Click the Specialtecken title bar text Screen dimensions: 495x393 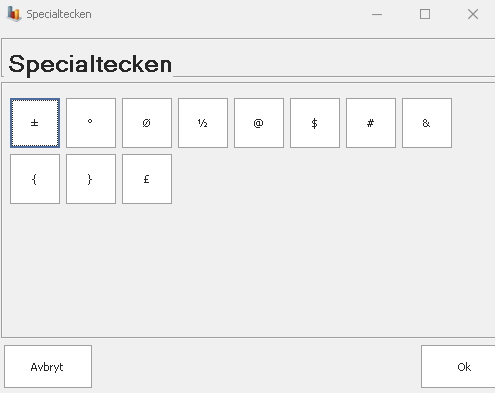[59, 14]
